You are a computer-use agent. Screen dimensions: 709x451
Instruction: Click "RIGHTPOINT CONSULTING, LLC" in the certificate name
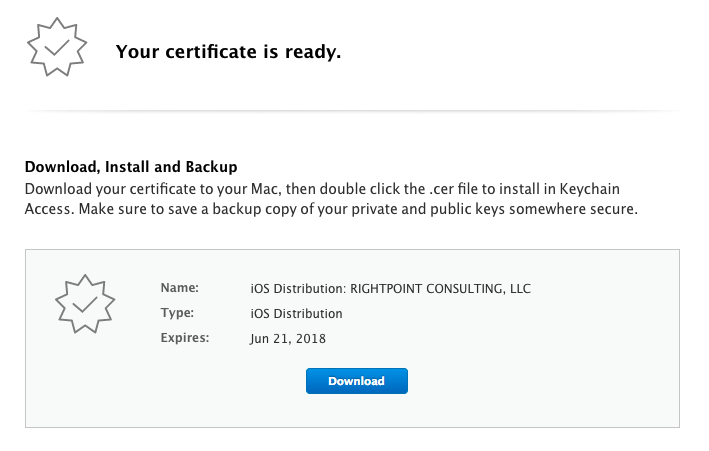pyautogui.click(x=439, y=289)
